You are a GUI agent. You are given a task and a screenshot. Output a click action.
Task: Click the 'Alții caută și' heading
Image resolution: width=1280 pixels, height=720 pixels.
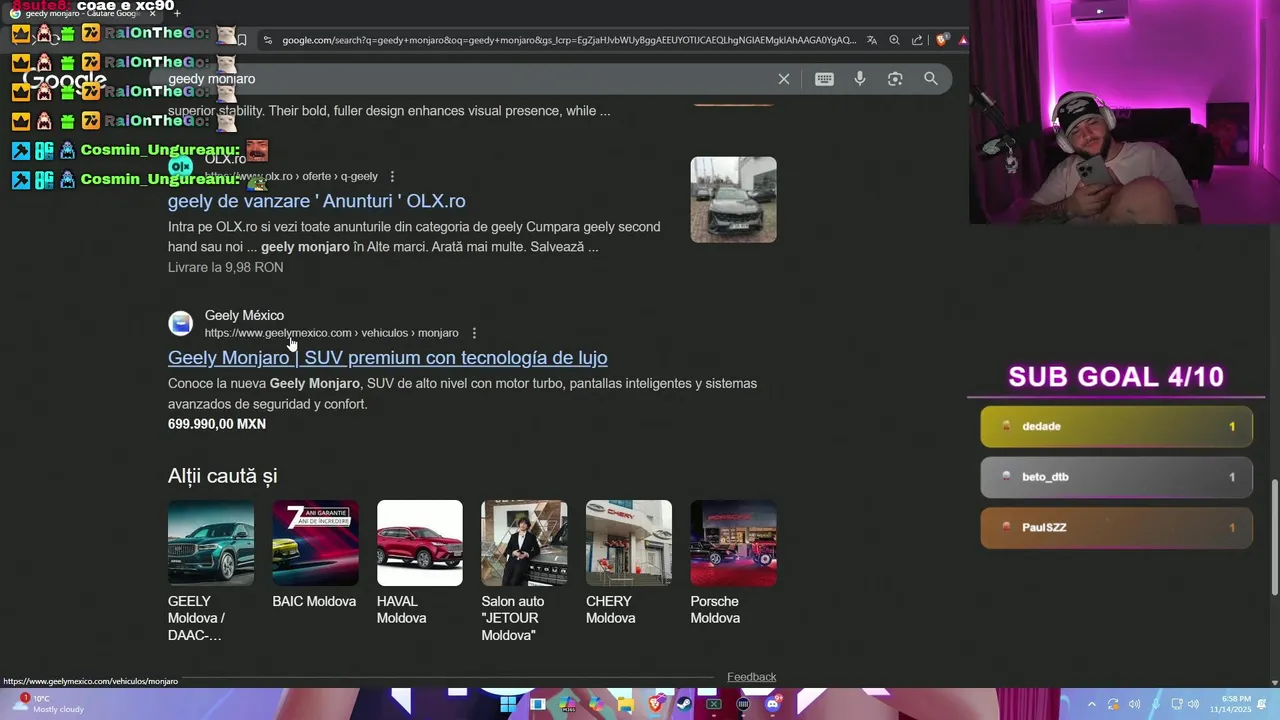(222, 476)
